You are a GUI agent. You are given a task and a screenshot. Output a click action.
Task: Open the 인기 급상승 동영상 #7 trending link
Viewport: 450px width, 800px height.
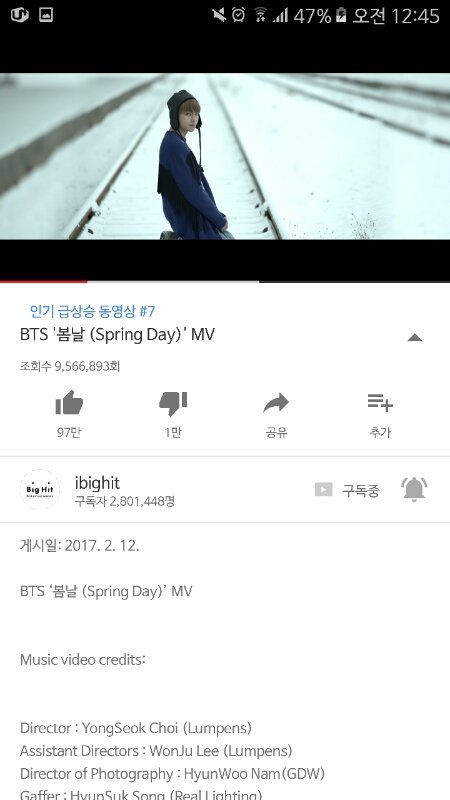[x=92, y=311]
